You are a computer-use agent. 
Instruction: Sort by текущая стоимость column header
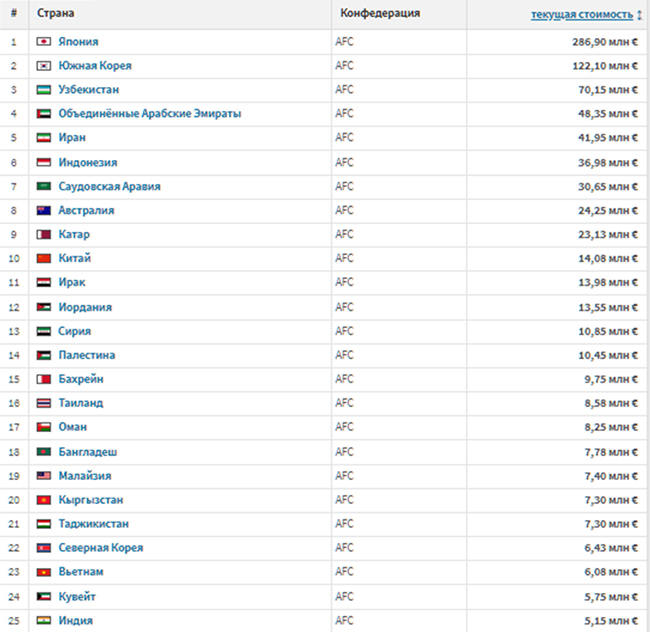[581, 15]
